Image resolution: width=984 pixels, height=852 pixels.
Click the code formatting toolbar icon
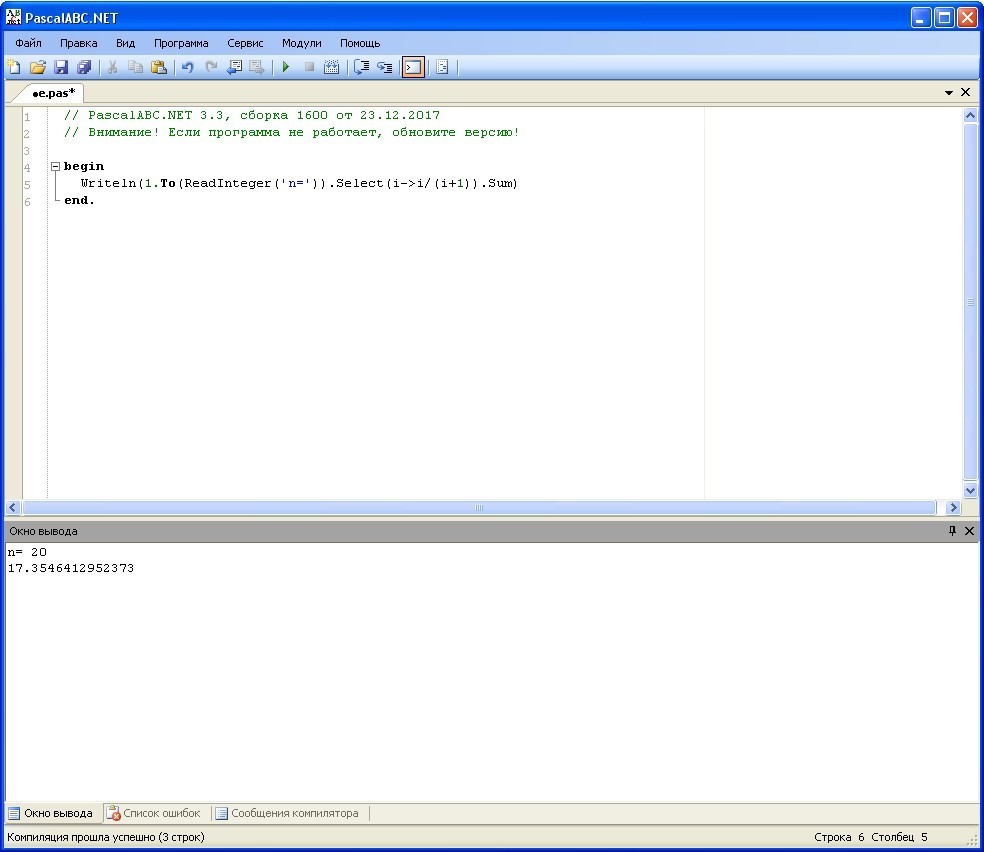(442, 67)
